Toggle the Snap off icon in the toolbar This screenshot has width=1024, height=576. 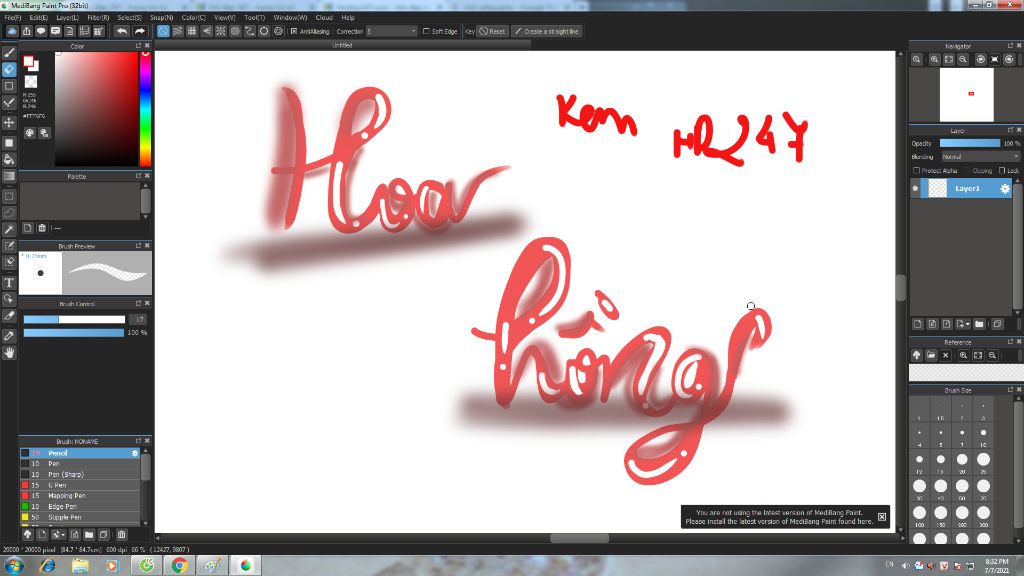pos(163,31)
